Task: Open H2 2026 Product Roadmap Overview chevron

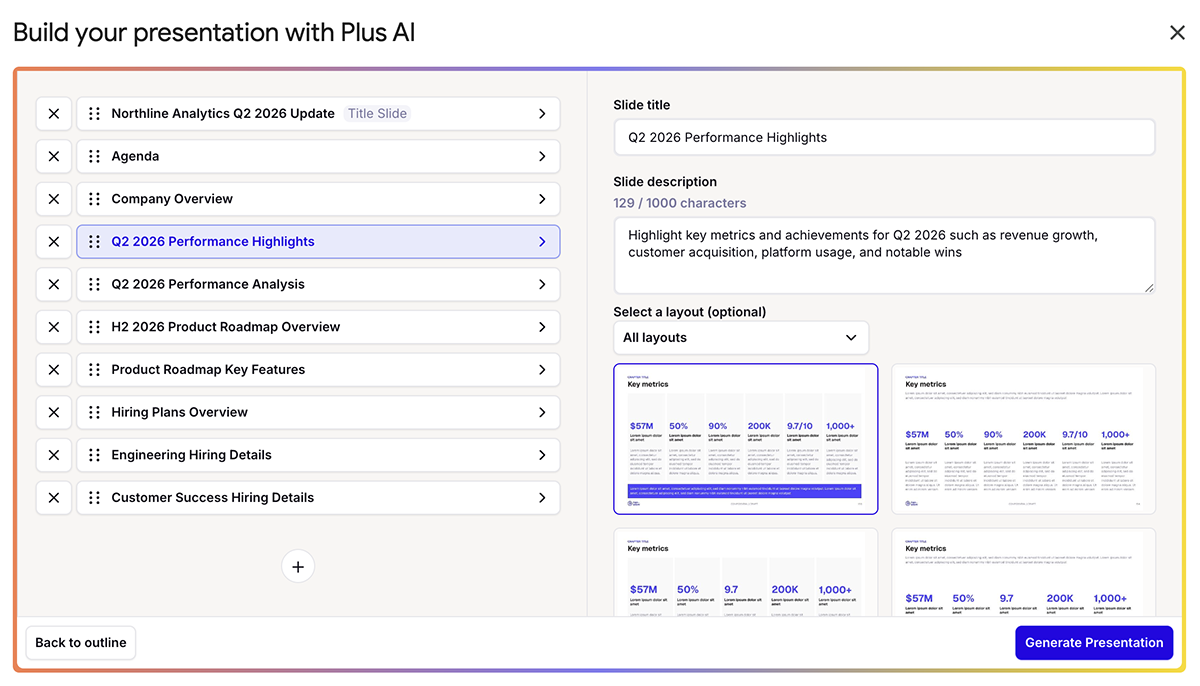Action: click(542, 327)
